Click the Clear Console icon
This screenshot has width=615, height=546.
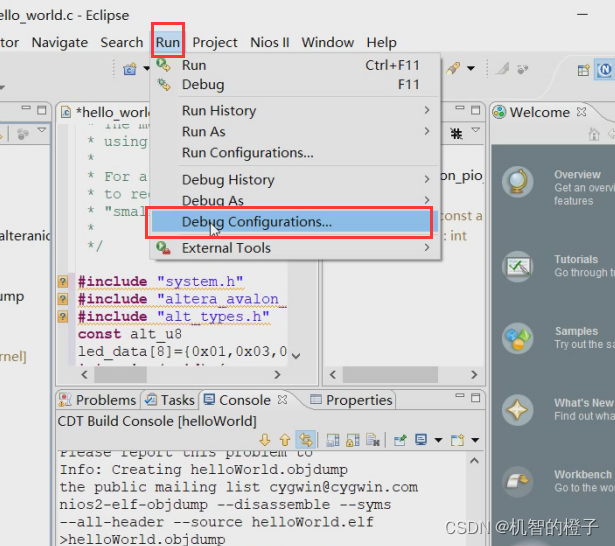tap(373, 440)
